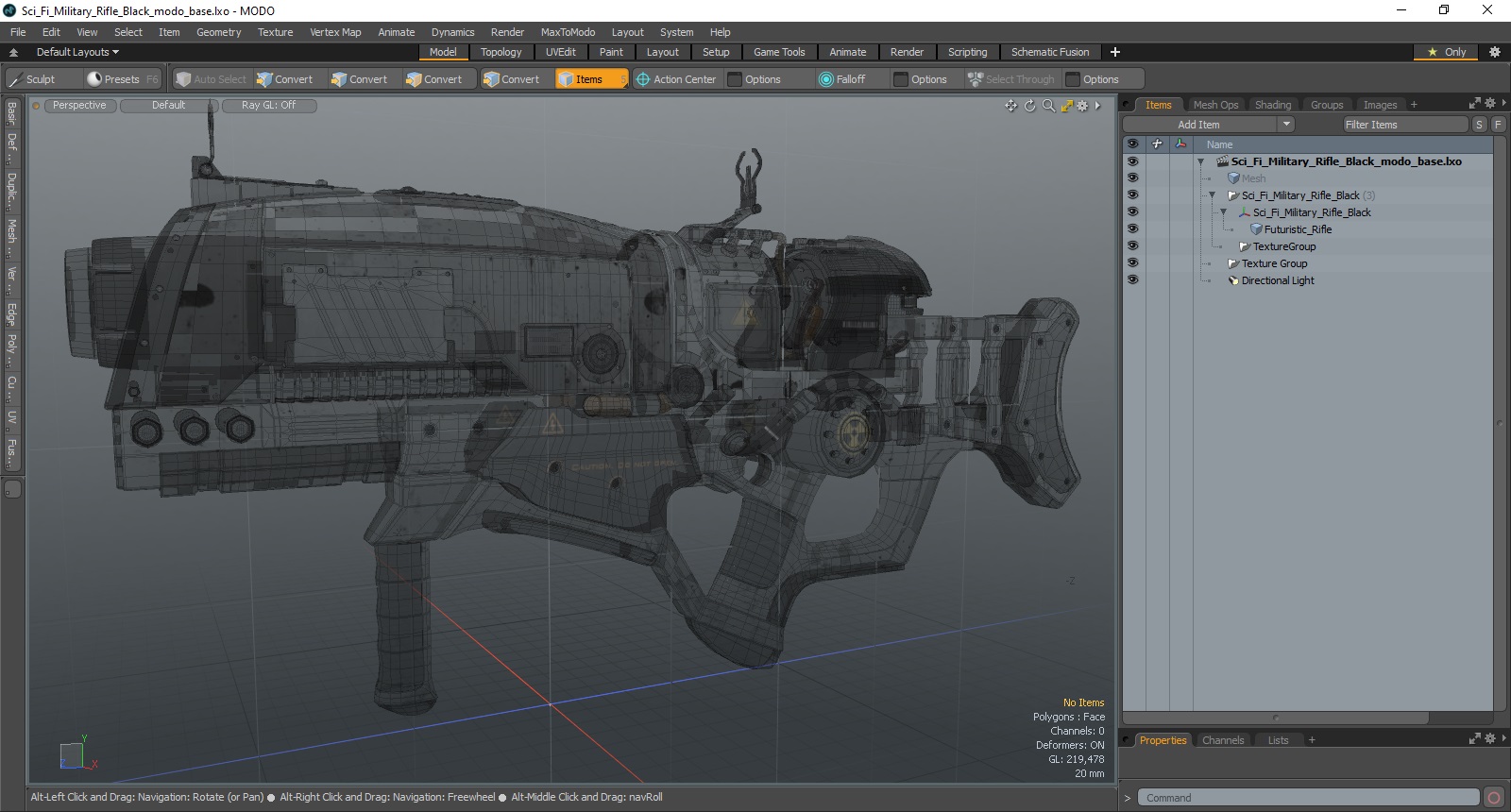Click the viewport maximize arrows icon

point(1066,106)
